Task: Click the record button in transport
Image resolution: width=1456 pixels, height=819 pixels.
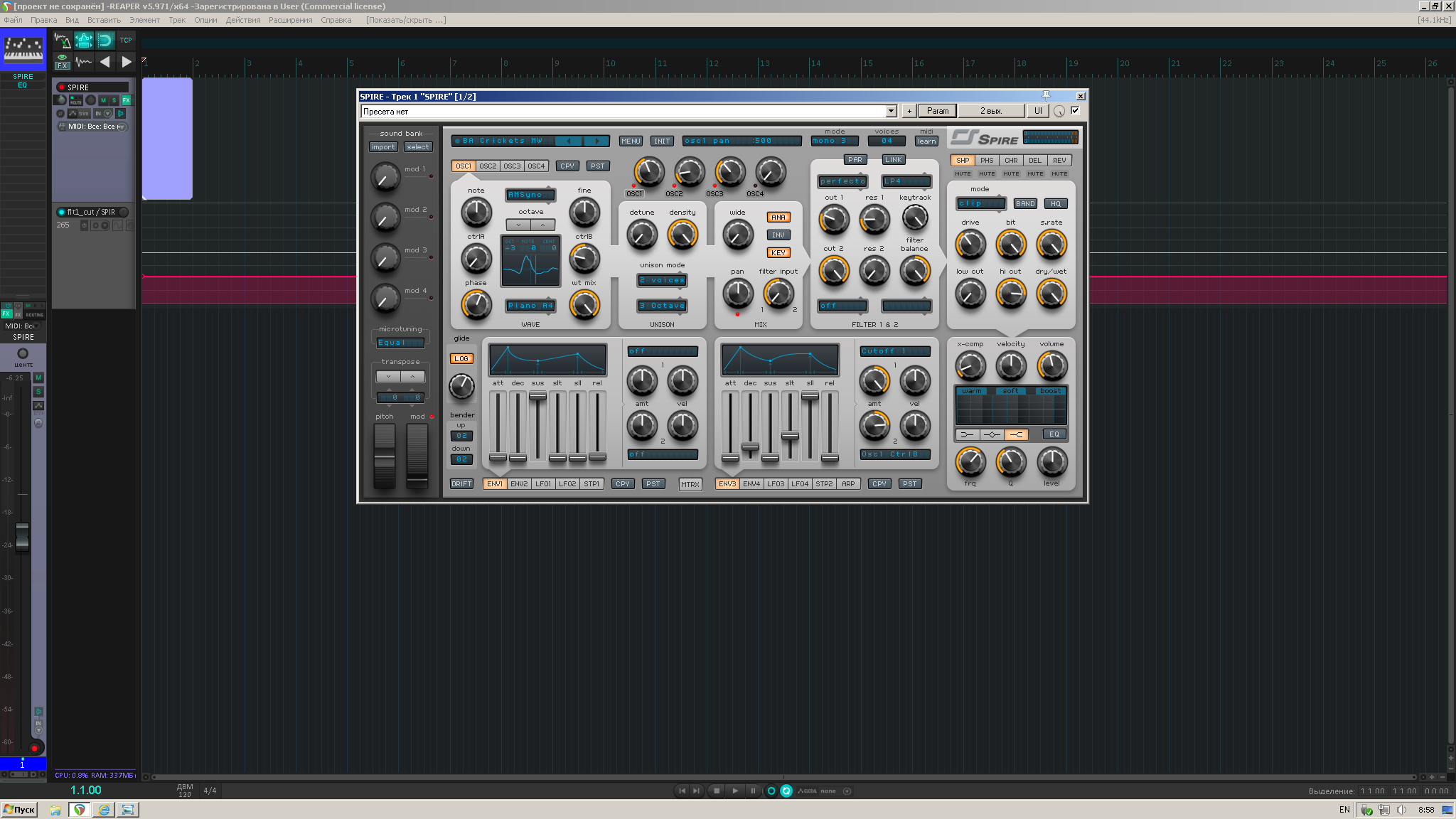Action: click(x=771, y=791)
